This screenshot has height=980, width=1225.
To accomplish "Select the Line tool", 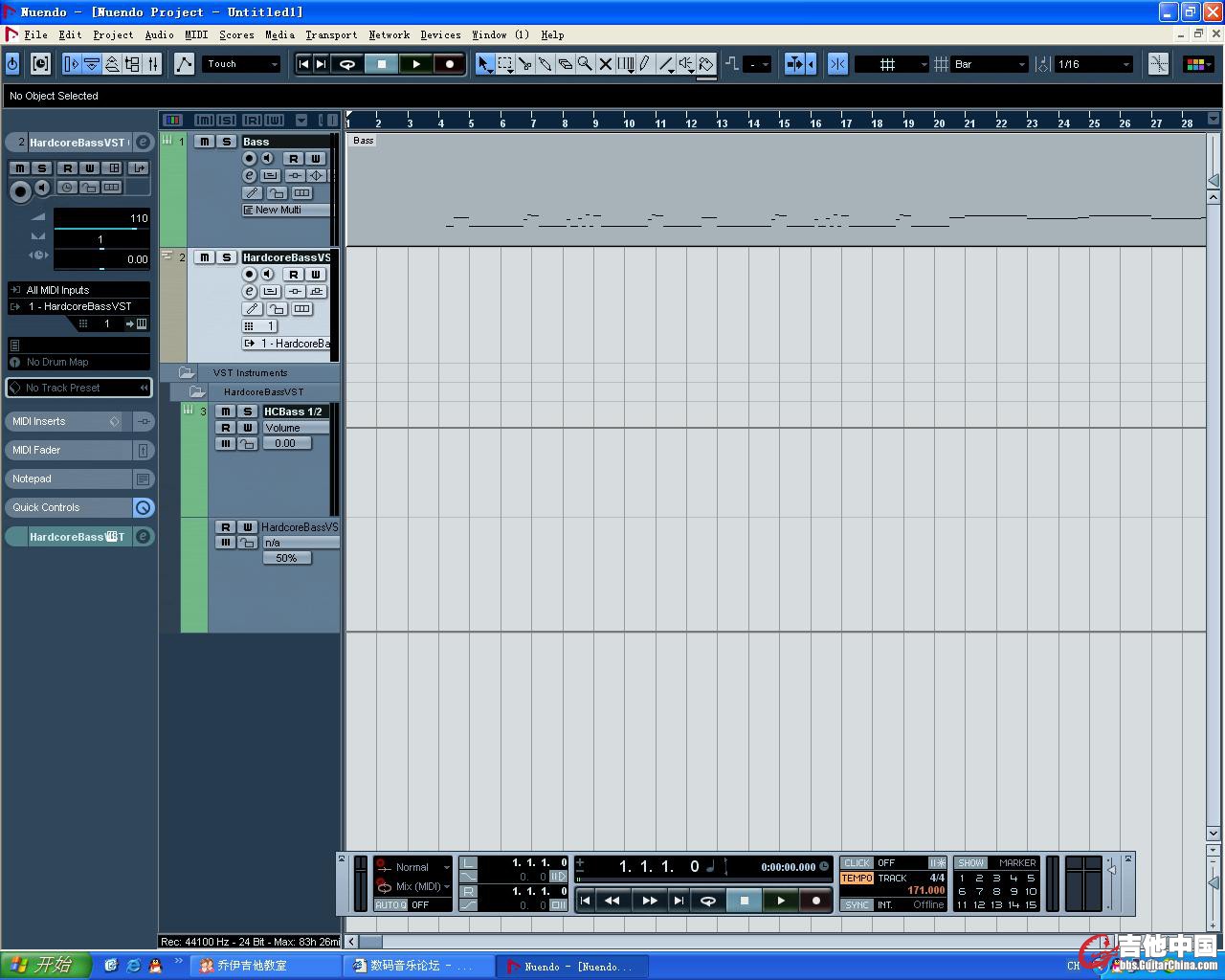I will [666, 64].
